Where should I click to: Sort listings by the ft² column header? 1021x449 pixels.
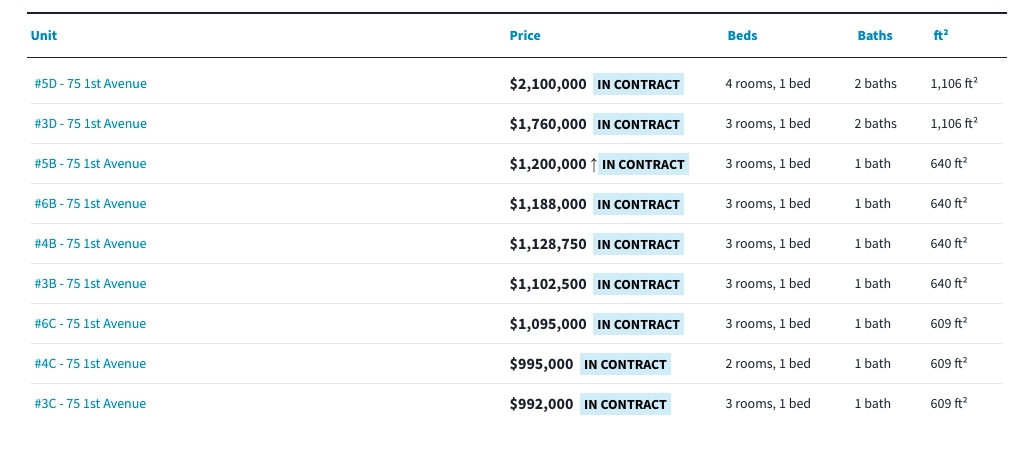click(x=941, y=36)
